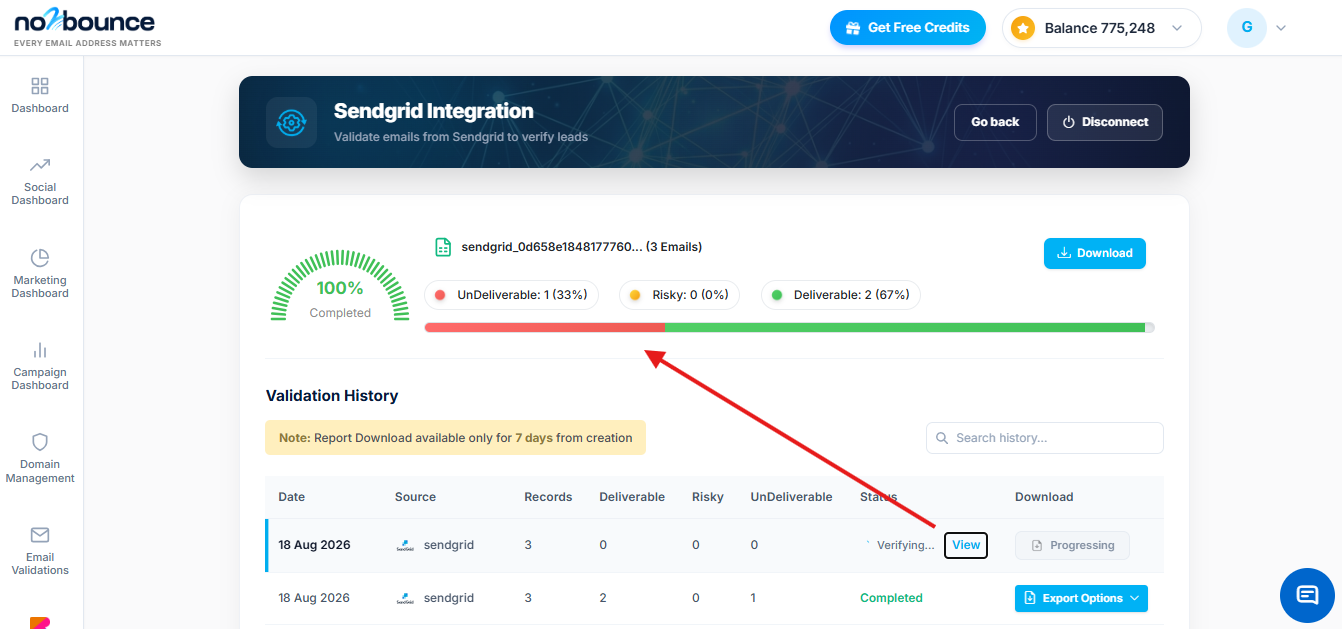Click the Go back button
Viewport: 1342px width, 629px height.
(x=995, y=122)
